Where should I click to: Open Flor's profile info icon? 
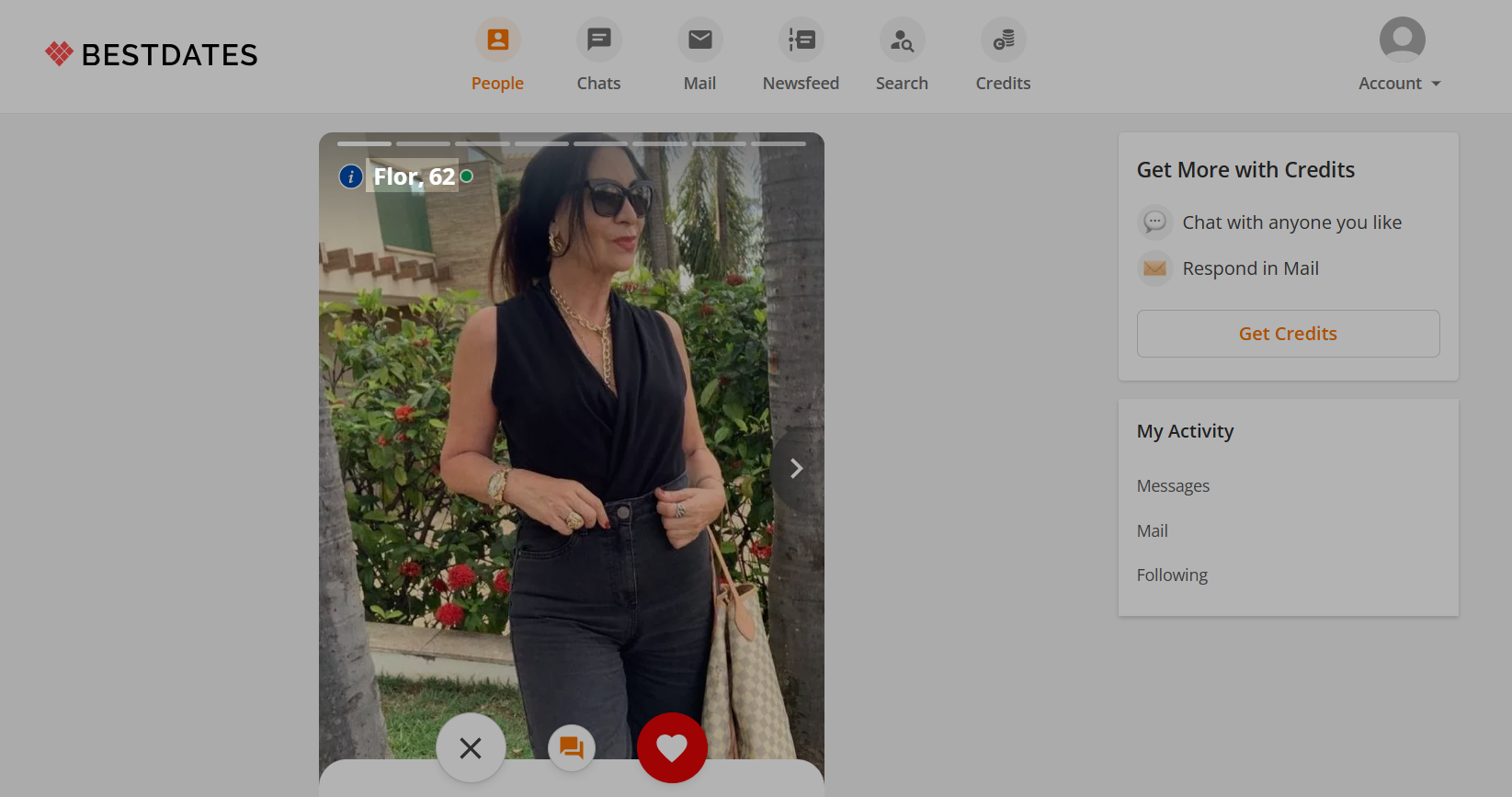pos(350,176)
